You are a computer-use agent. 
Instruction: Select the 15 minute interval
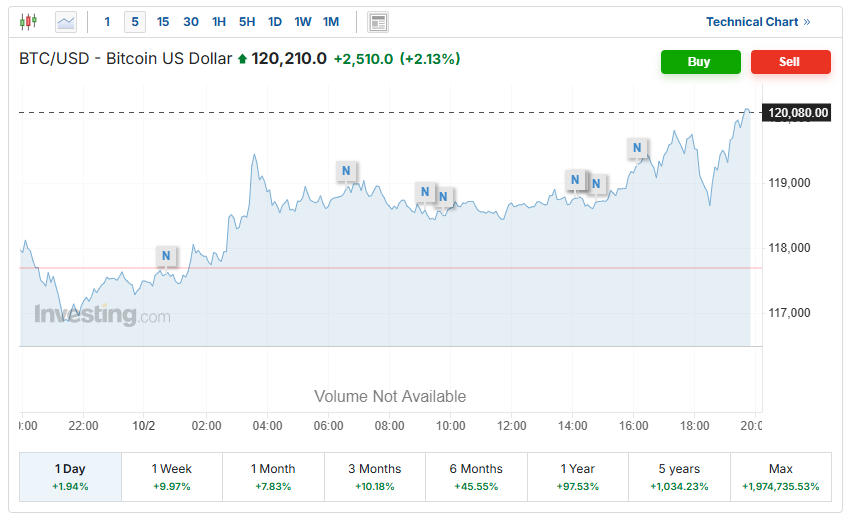(163, 22)
